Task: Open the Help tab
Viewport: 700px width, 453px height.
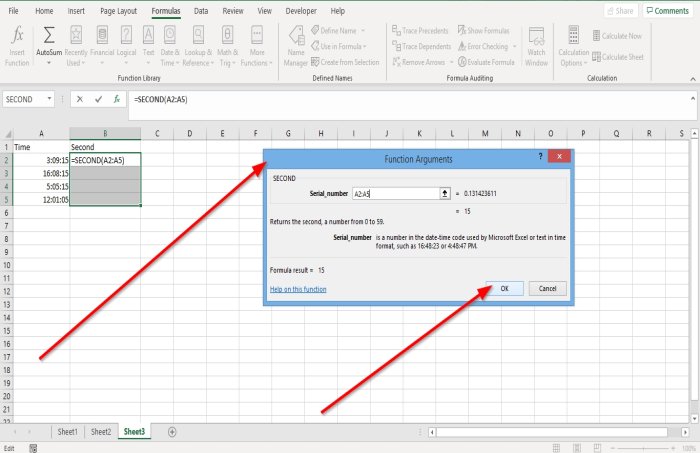Action: 338,11
